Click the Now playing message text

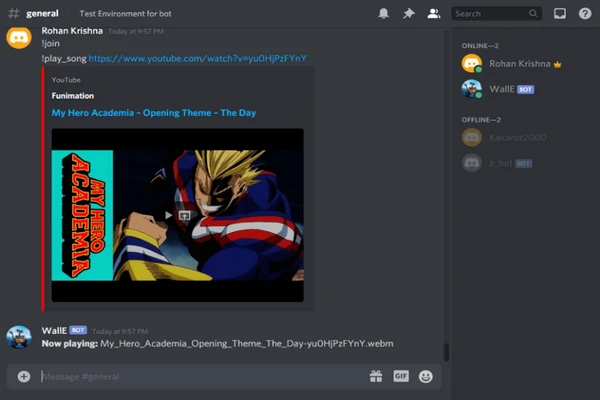point(217,343)
